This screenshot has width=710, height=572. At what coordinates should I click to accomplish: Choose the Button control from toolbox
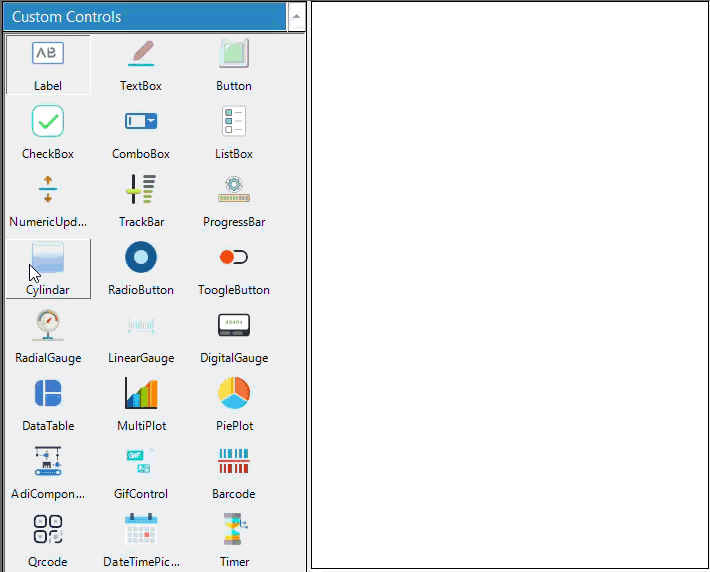pyautogui.click(x=234, y=65)
